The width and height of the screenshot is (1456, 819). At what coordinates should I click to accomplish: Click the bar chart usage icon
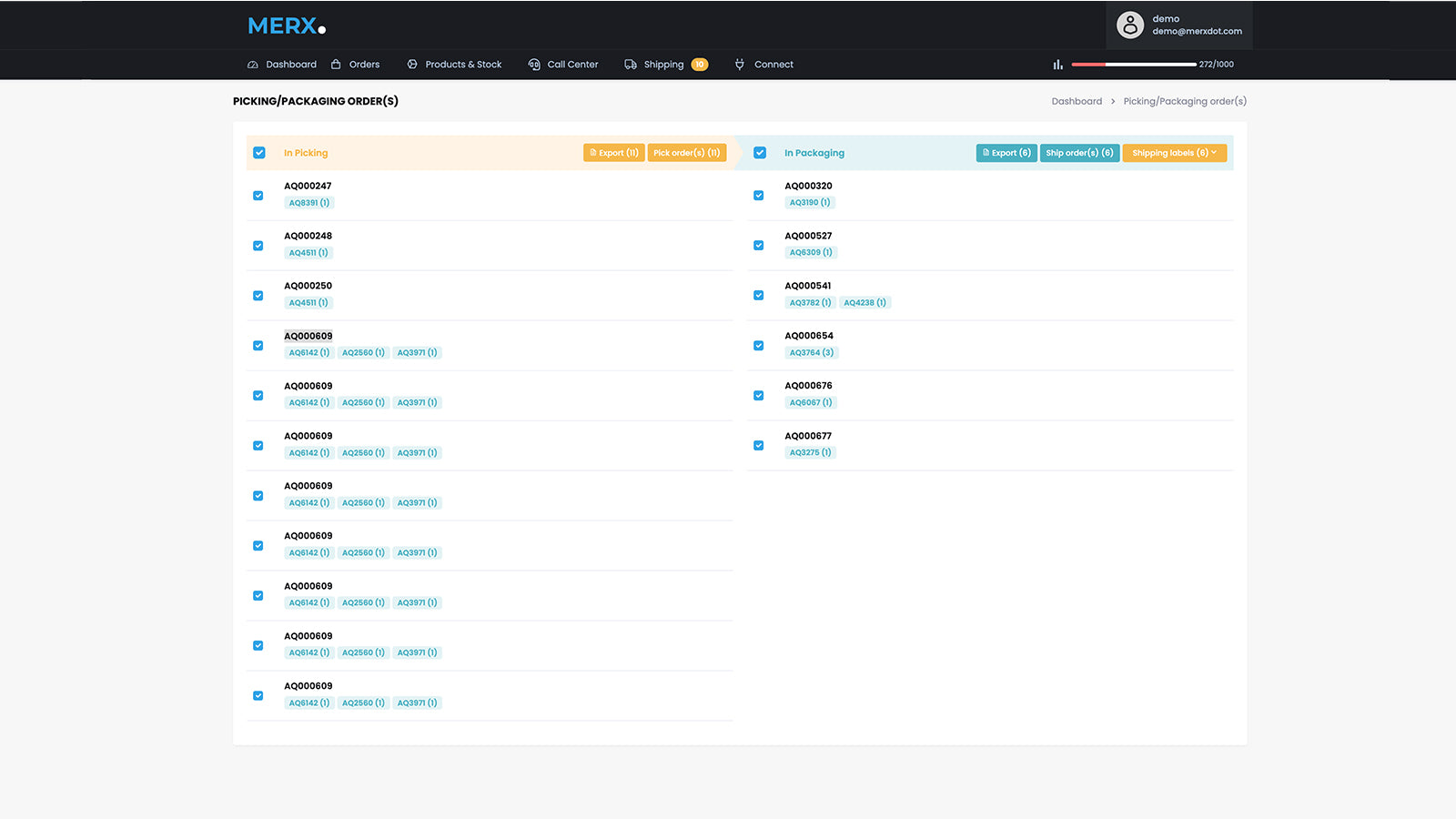click(1057, 65)
